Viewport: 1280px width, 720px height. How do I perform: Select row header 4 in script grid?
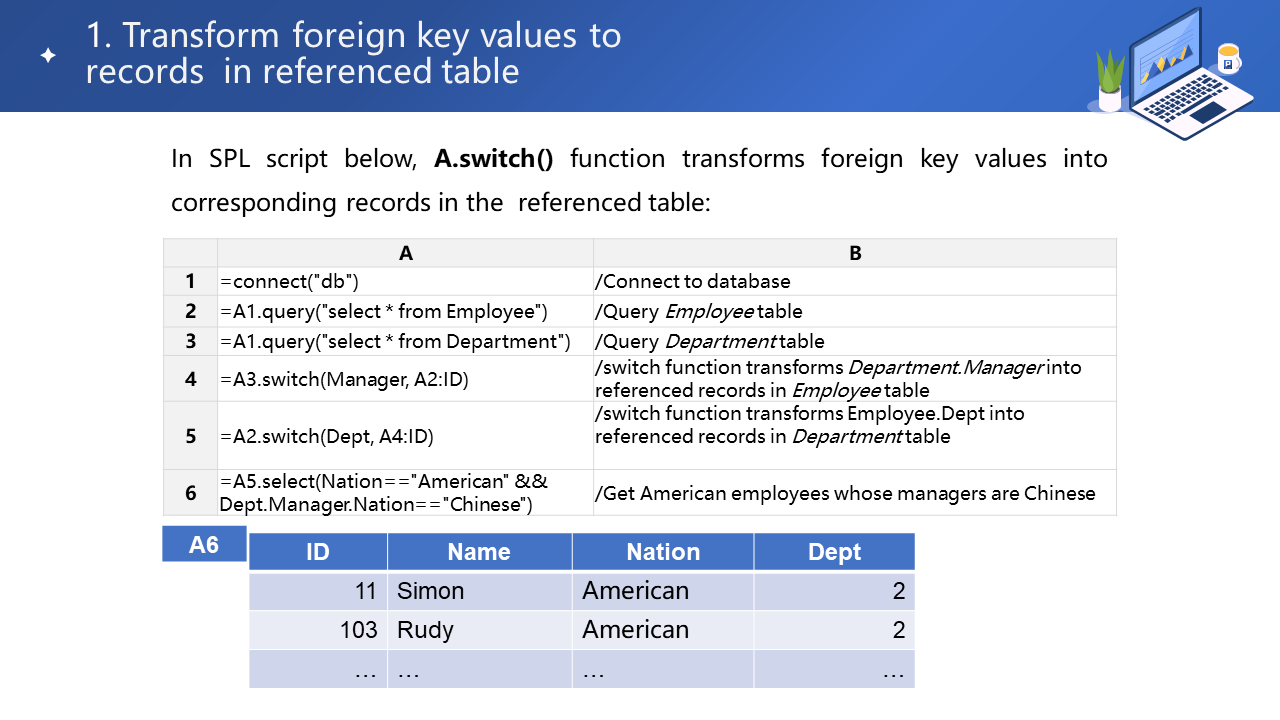pyautogui.click(x=190, y=379)
